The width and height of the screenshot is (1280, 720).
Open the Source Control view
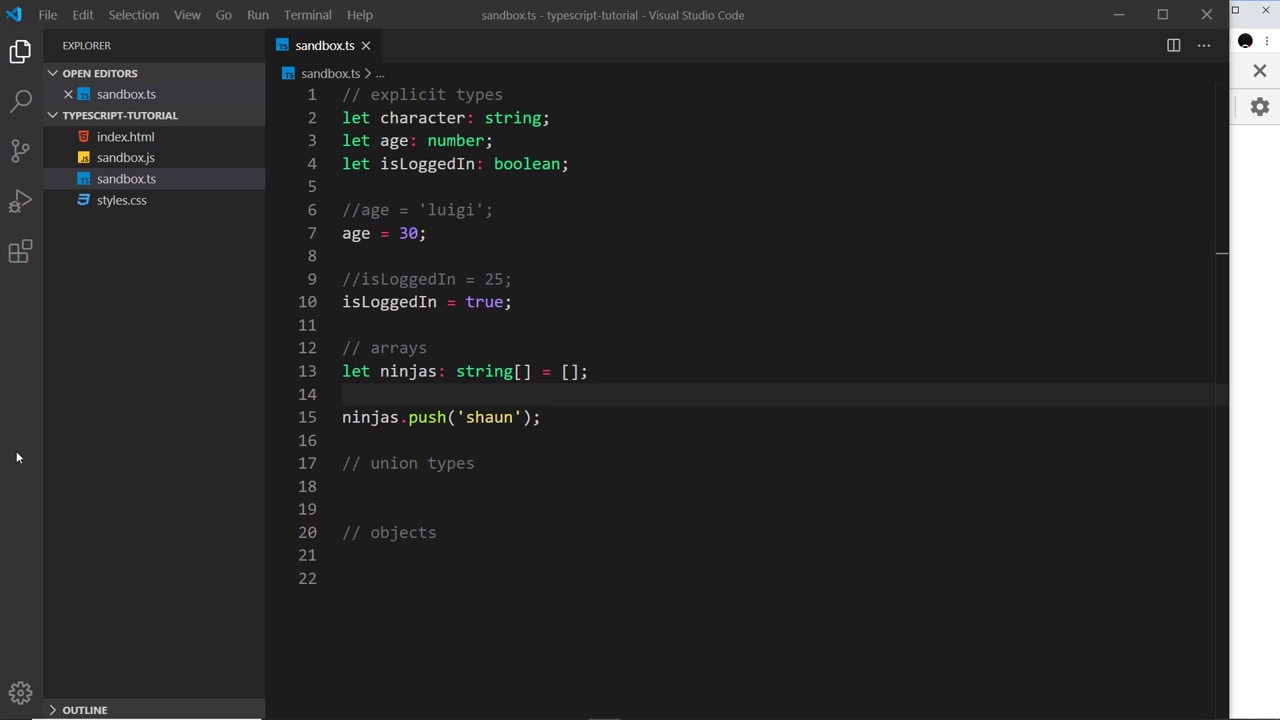pyautogui.click(x=20, y=151)
